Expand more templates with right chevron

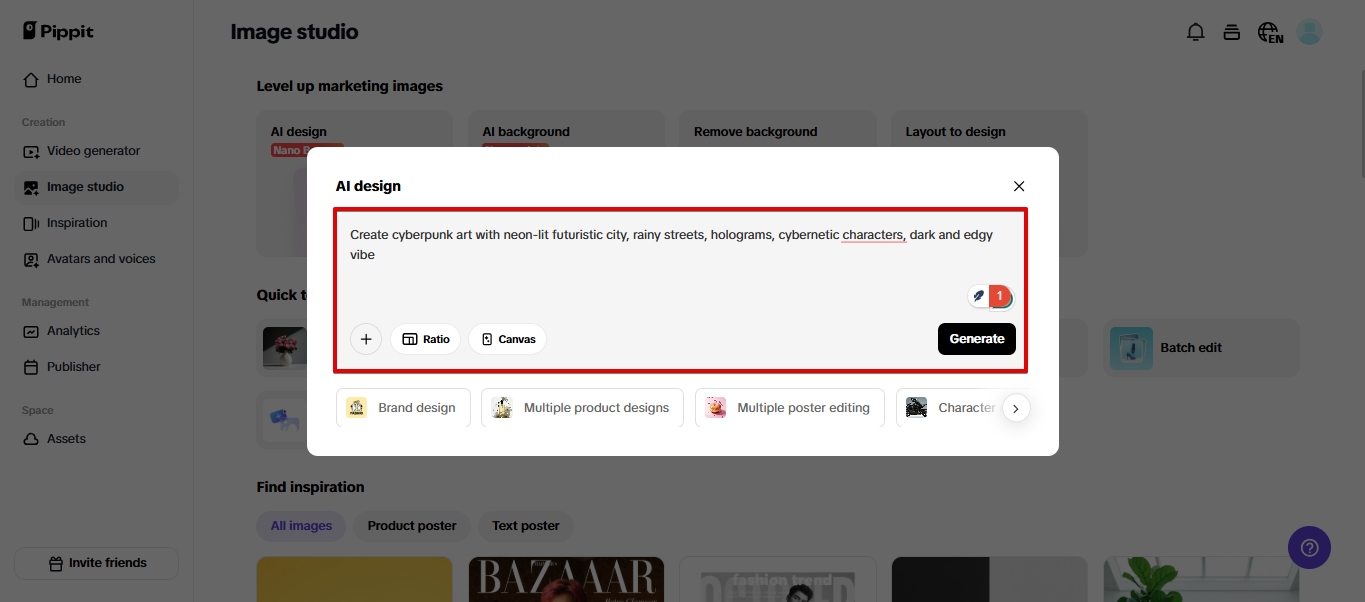[1016, 408]
